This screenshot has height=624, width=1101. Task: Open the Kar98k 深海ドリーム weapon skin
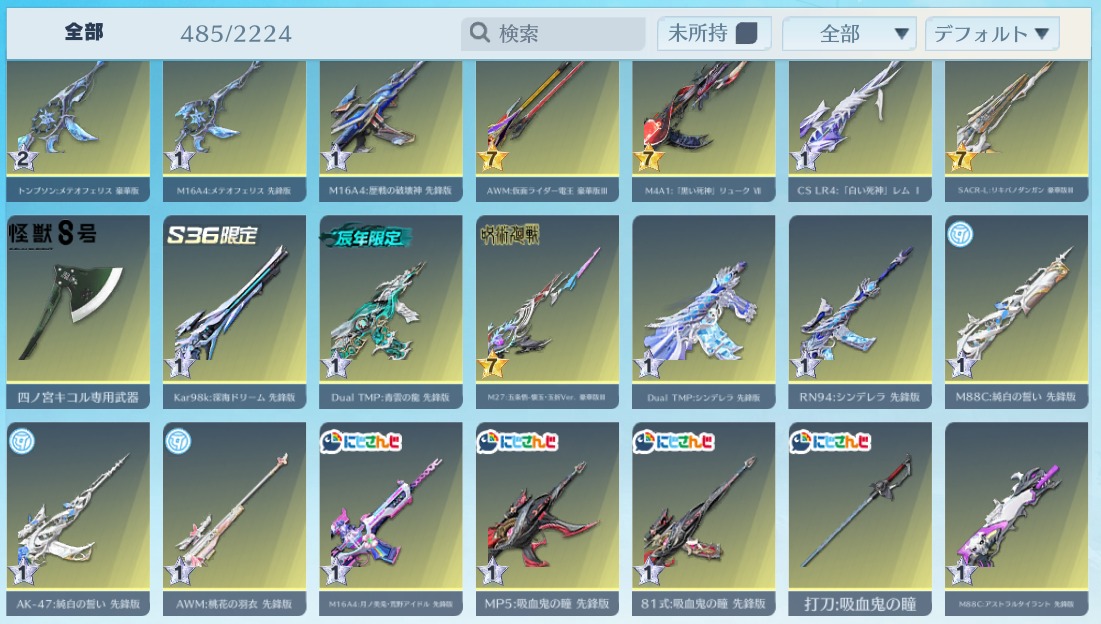click(x=235, y=311)
